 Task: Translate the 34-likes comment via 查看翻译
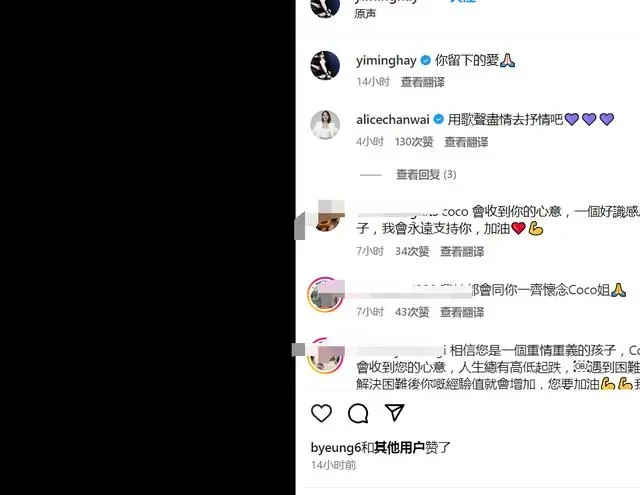click(462, 251)
